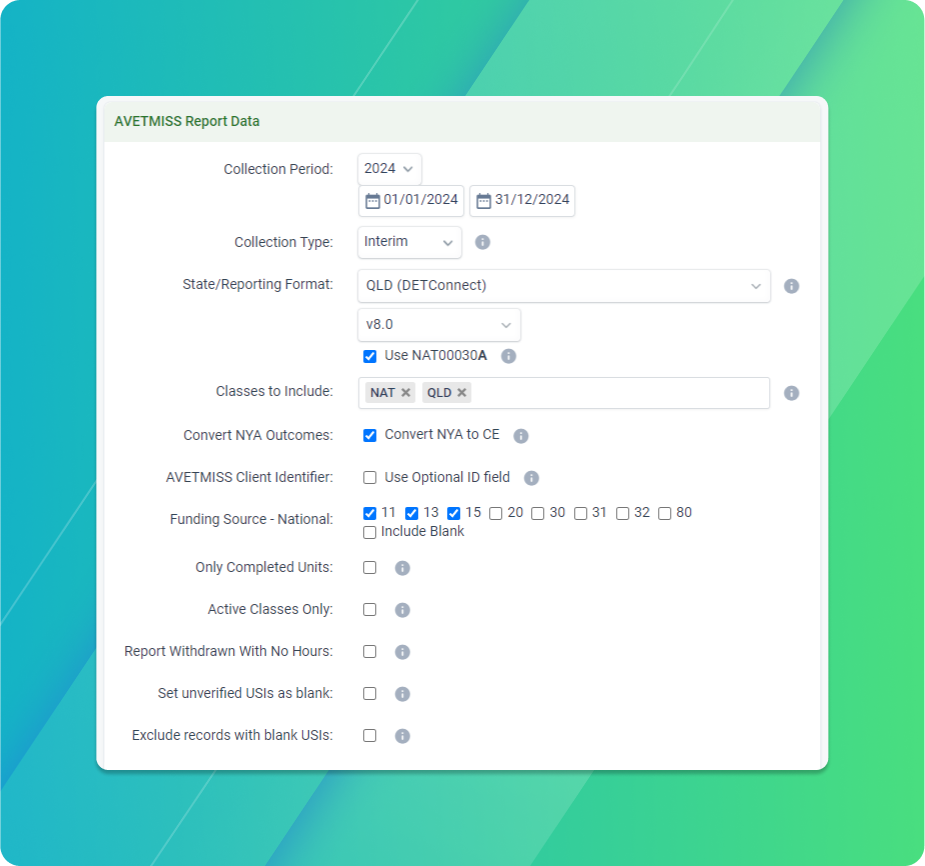View info about Classes to Include
Image resolution: width=925 pixels, height=866 pixels.
point(791,392)
